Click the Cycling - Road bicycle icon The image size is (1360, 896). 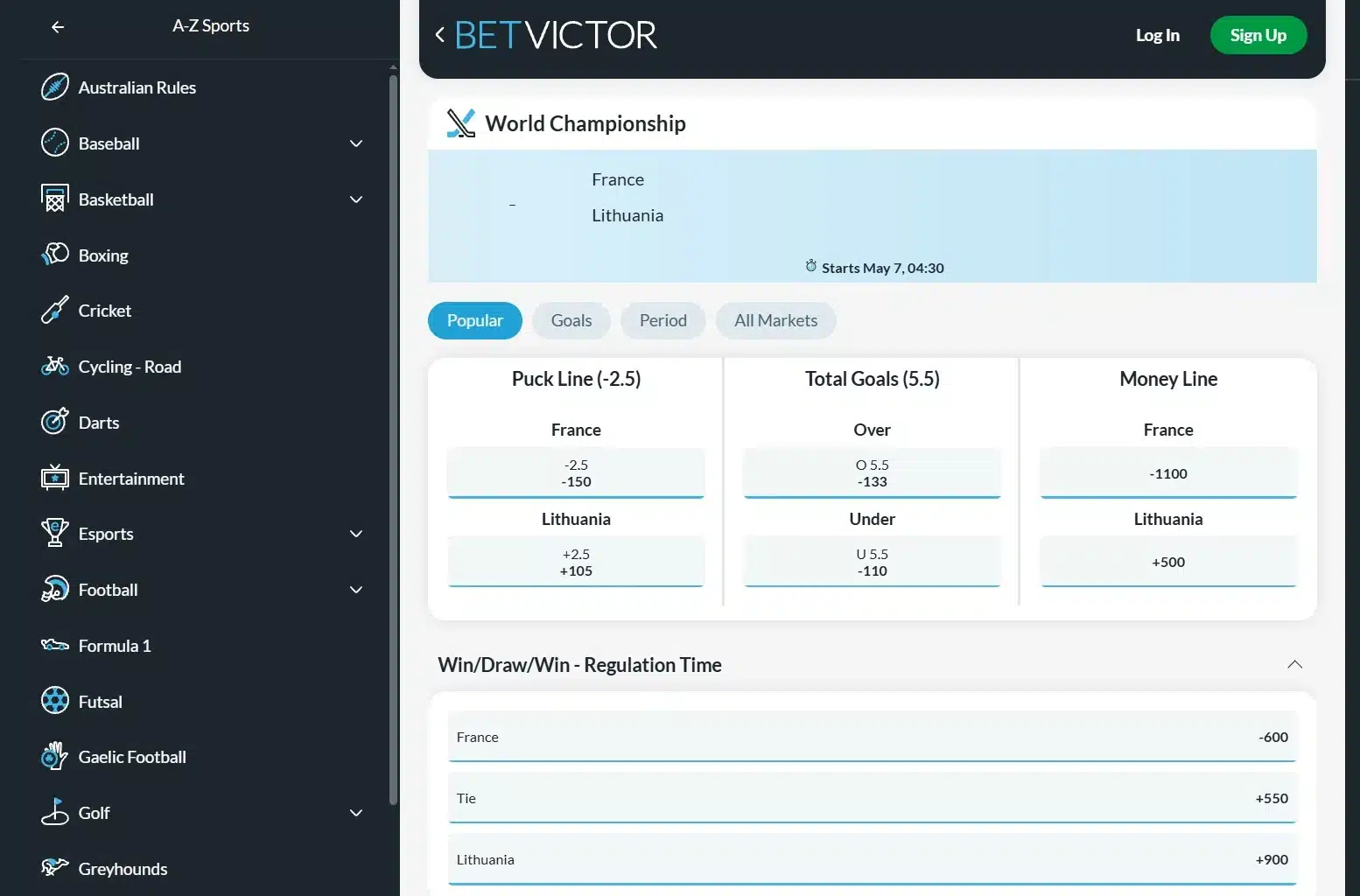55,366
